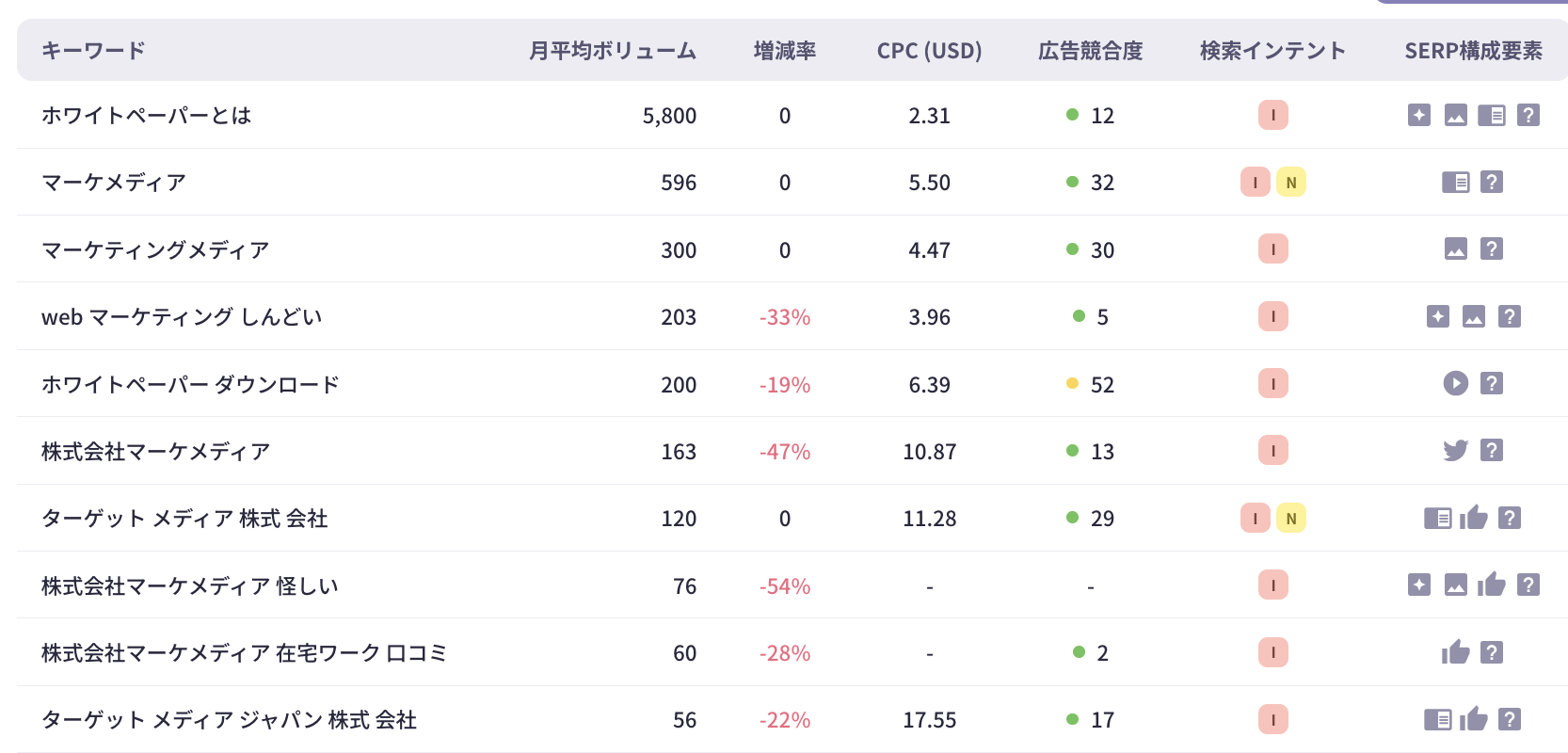
Task: Click the knowledge panel icon in マーケメディア row
Action: pyautogui.click(x=1455, y=182)
